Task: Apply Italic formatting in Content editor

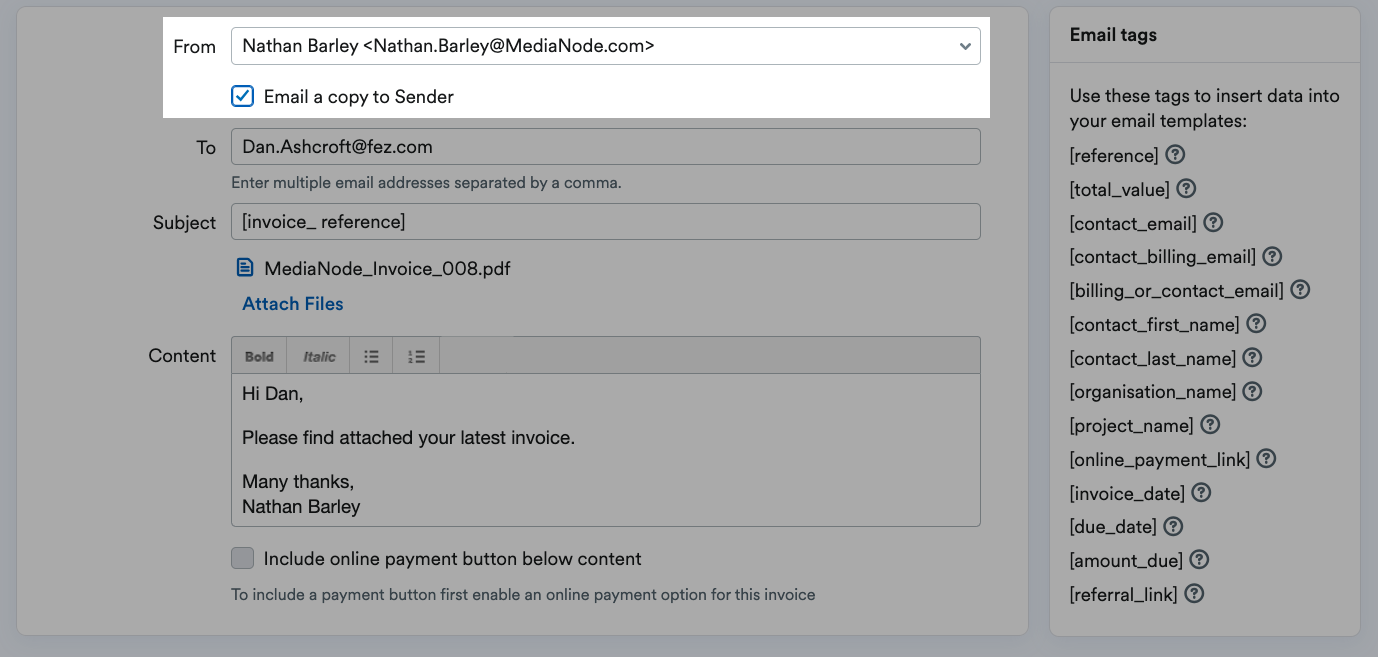Action: [319, 356]
